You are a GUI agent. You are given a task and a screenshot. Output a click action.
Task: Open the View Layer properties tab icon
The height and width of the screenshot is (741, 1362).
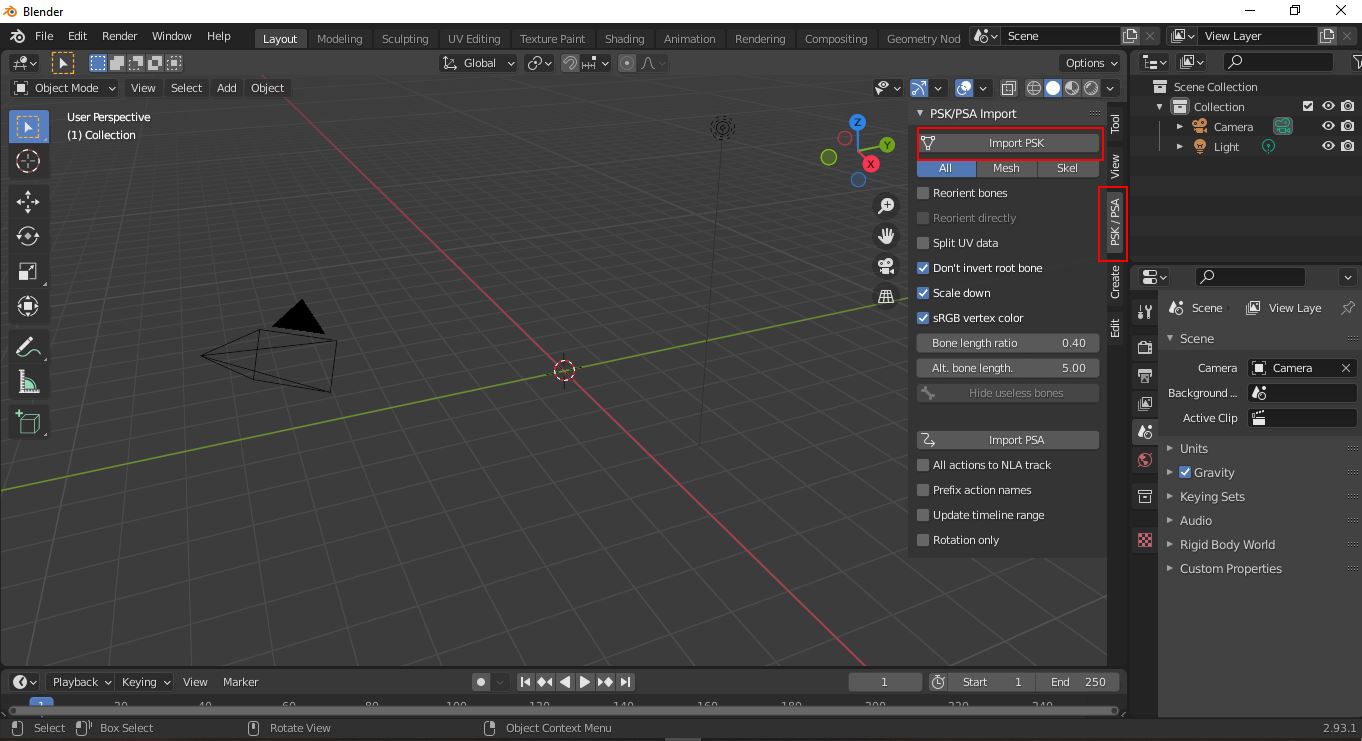click(1145, 403)
